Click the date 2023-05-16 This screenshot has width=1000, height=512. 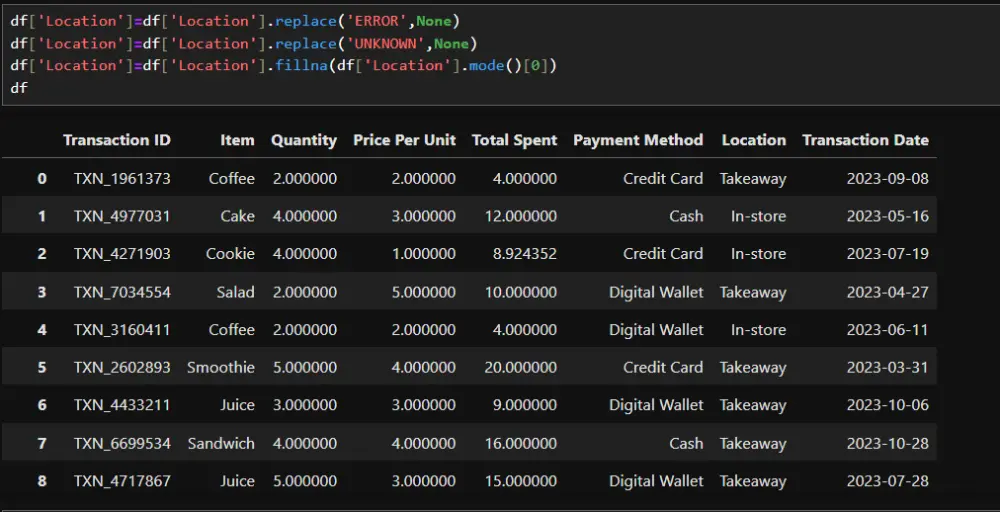coord(887,216)
